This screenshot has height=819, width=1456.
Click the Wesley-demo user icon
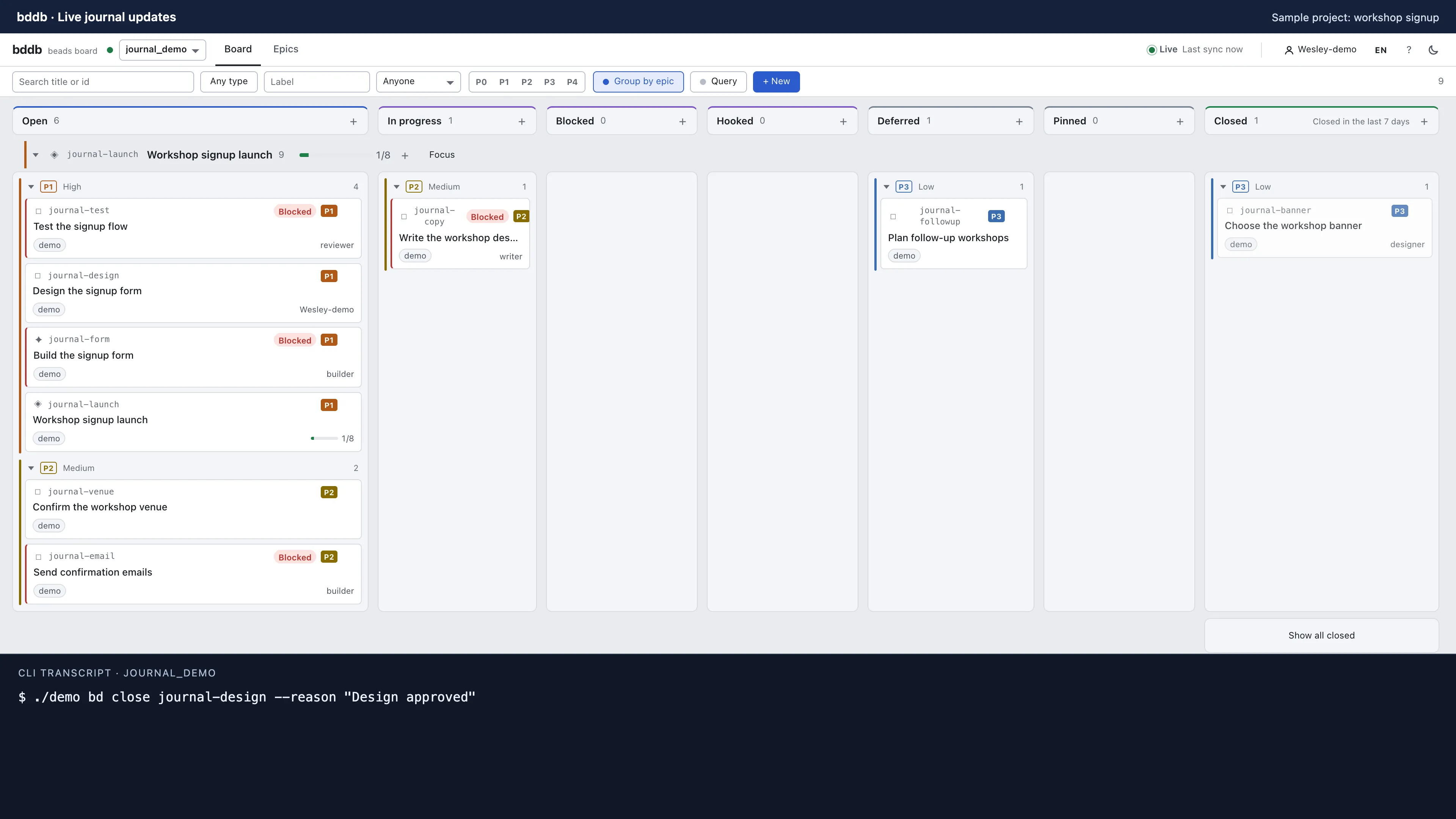coord(1289,50)
